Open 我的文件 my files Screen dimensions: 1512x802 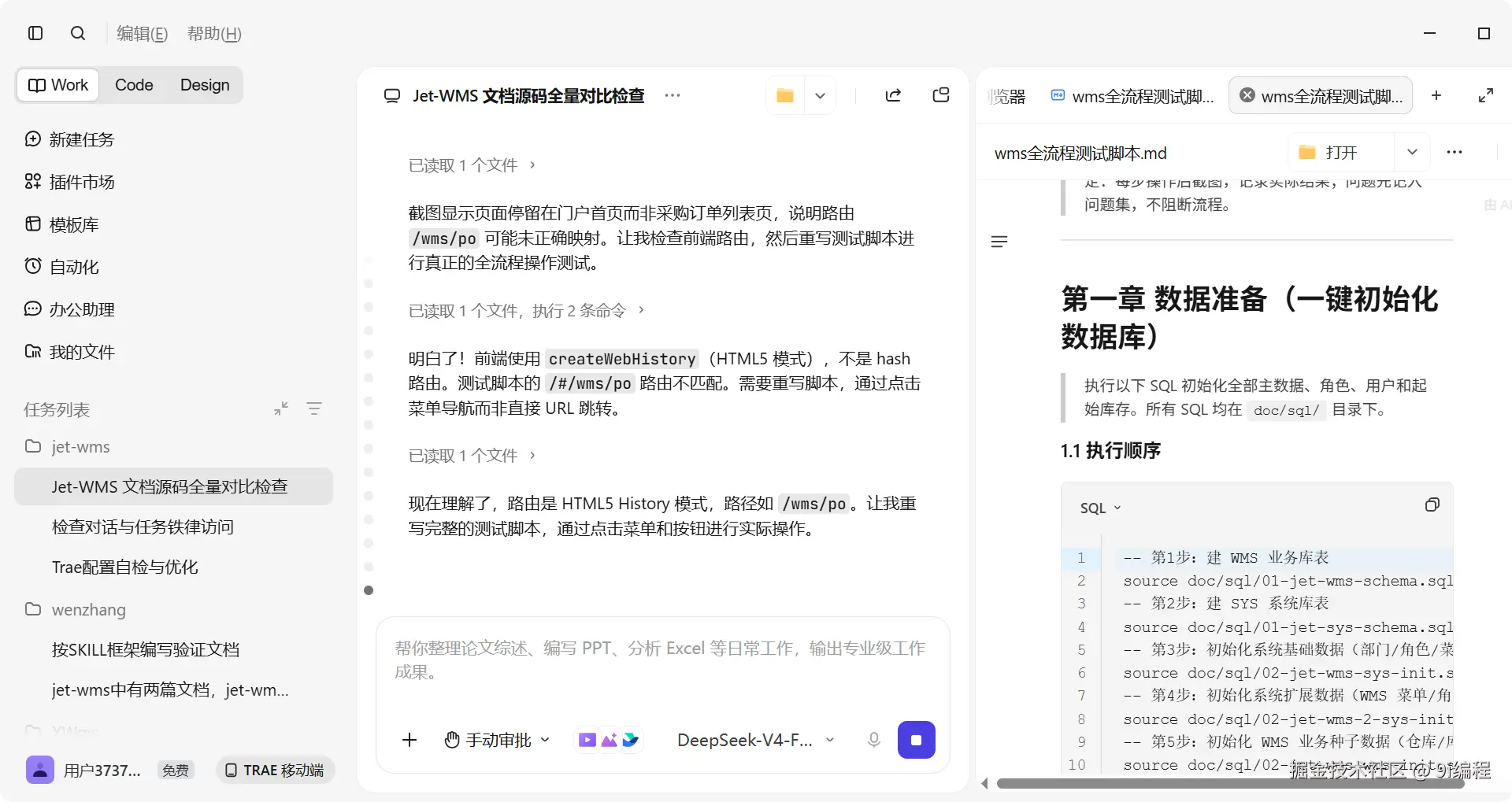(69, 352)
